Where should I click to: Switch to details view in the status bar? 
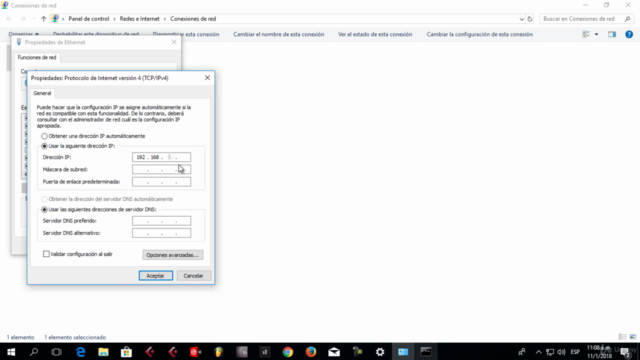click(622, 337)
